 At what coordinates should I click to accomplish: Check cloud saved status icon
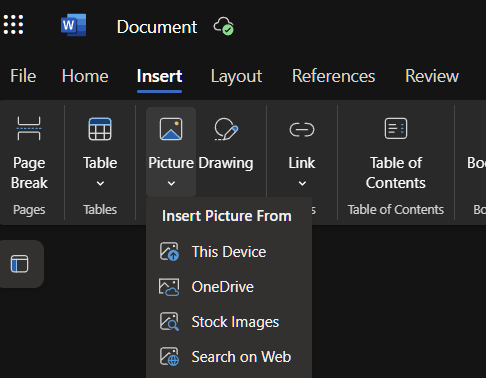click(224, 26)
